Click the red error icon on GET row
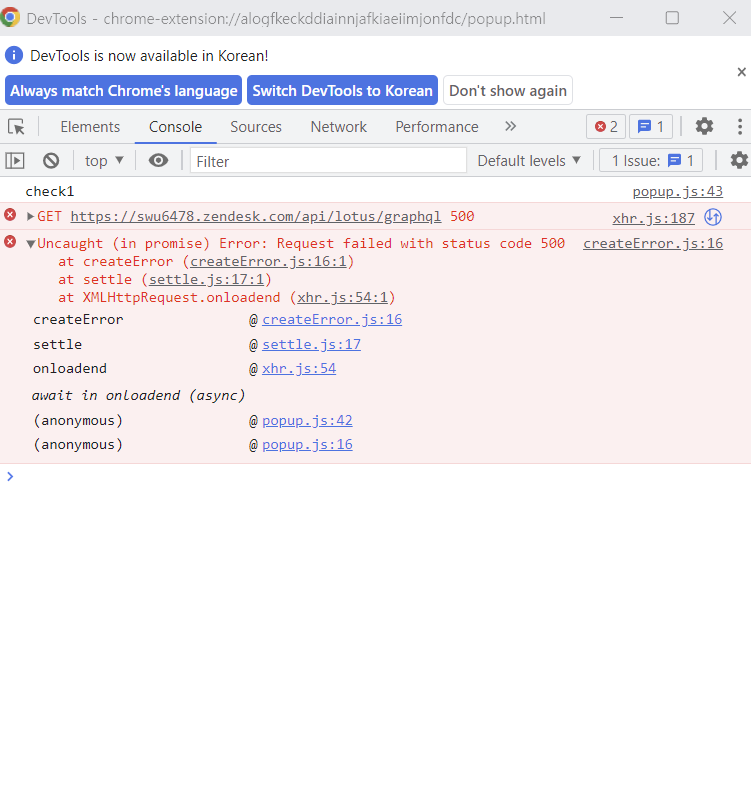Image resolution: width=751 pixels, height=786 pixels. 10,215
